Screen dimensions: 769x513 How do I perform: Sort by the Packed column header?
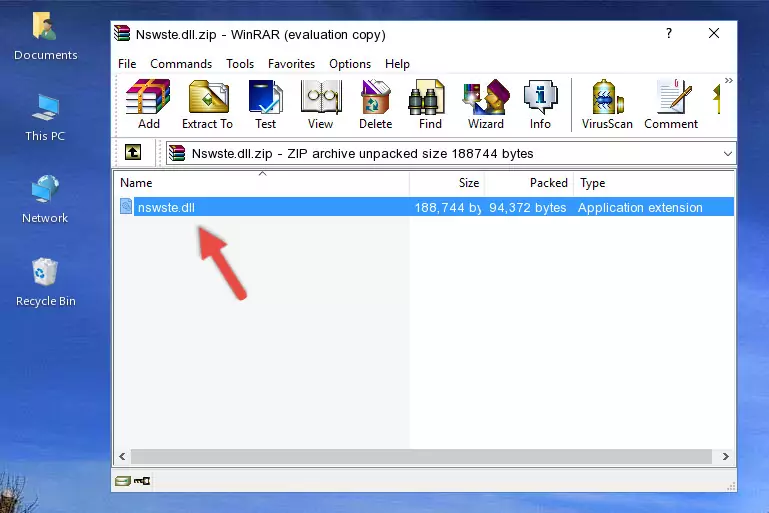528,182
